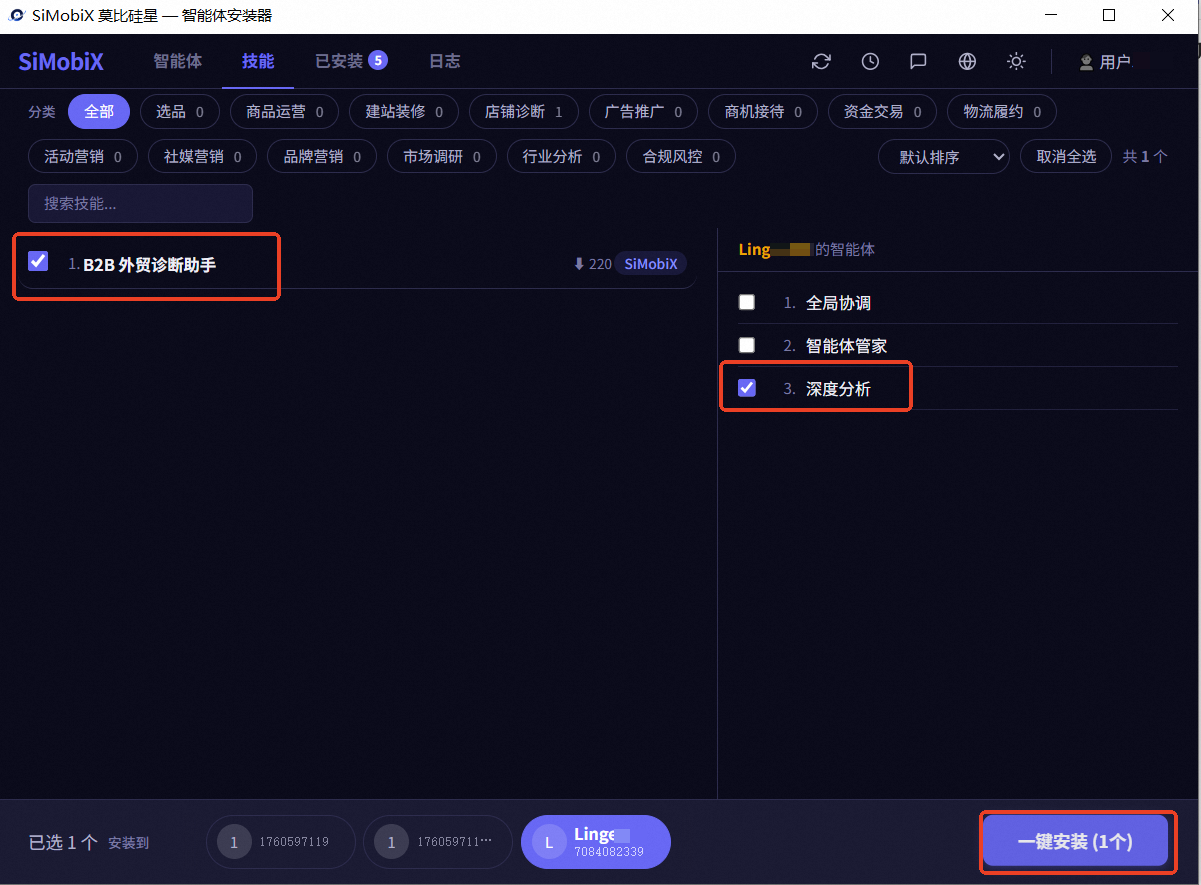Viewport: 1201px width, 885px height.
Task: Open the 日志 tab
Action: tap(445, 61)
